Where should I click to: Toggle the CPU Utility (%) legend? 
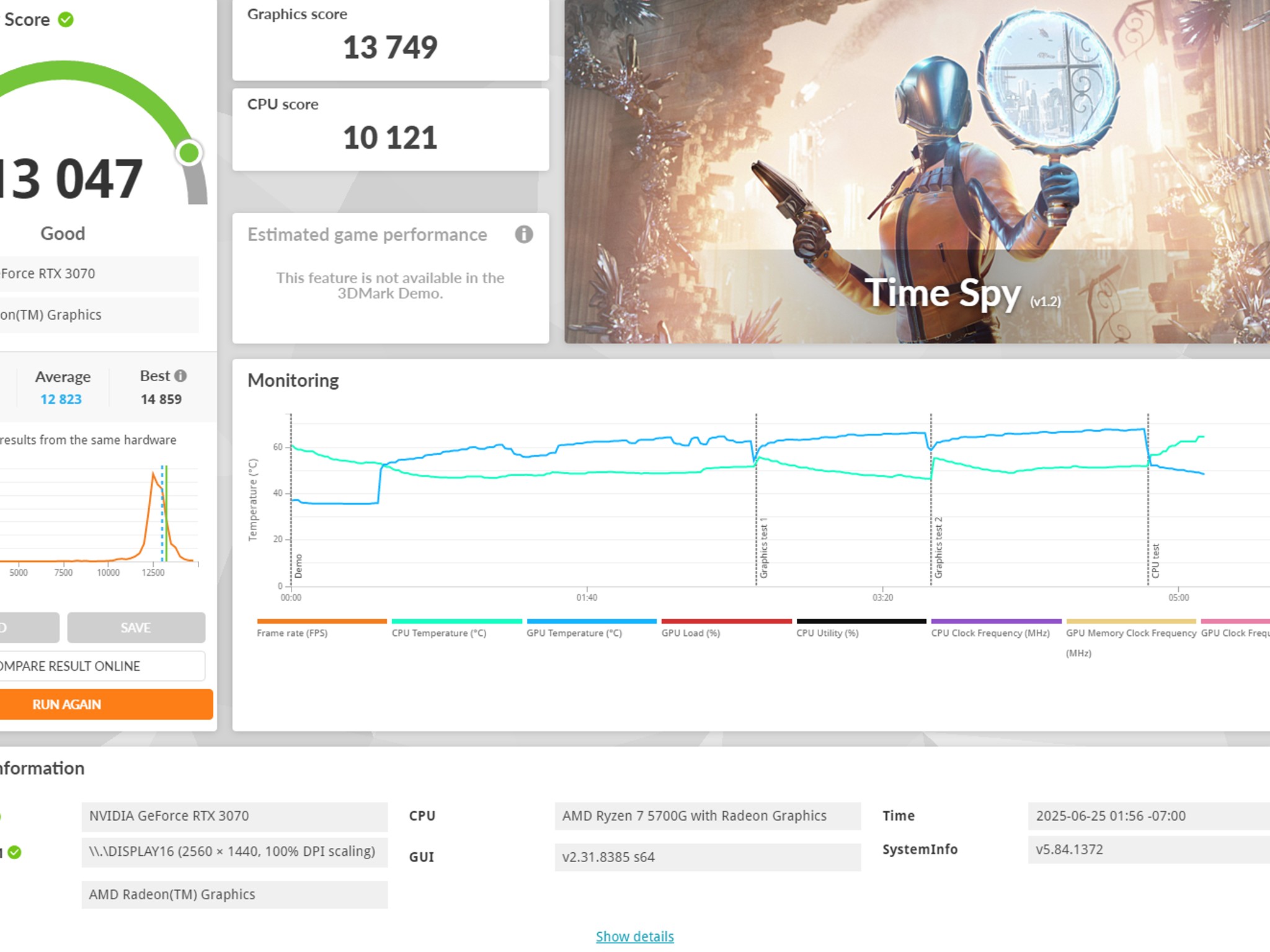click(861, 628)
